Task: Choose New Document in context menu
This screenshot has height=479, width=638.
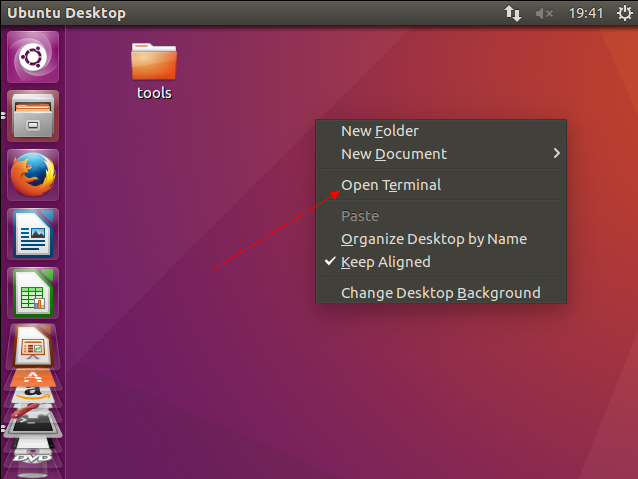Action: point(441,154)
